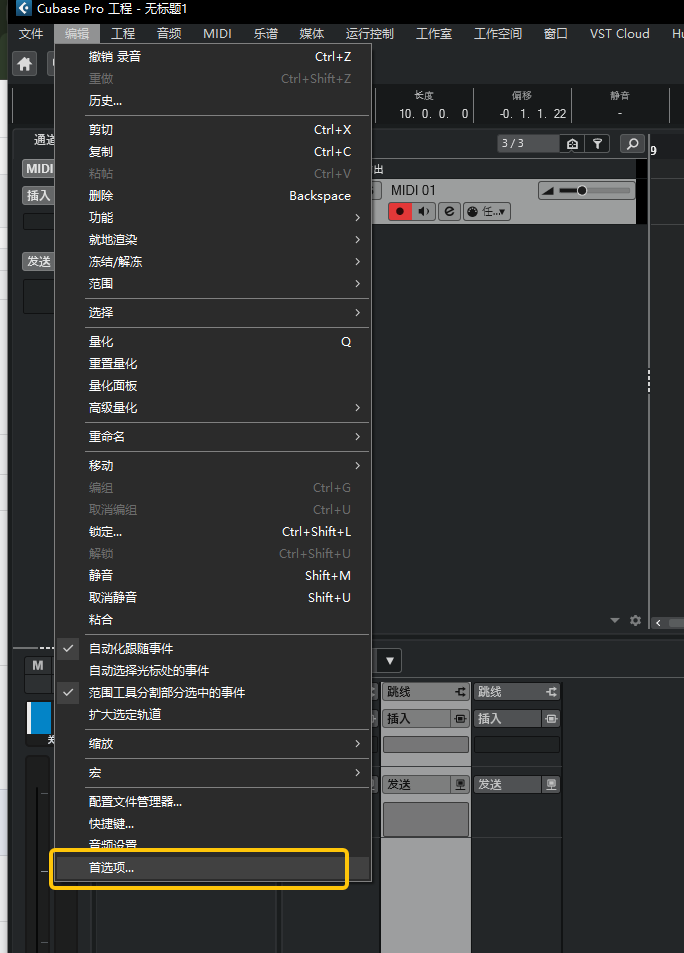Expand the 功能 submenu
Screen dimensions: 684x953
[x=213, y=218]
